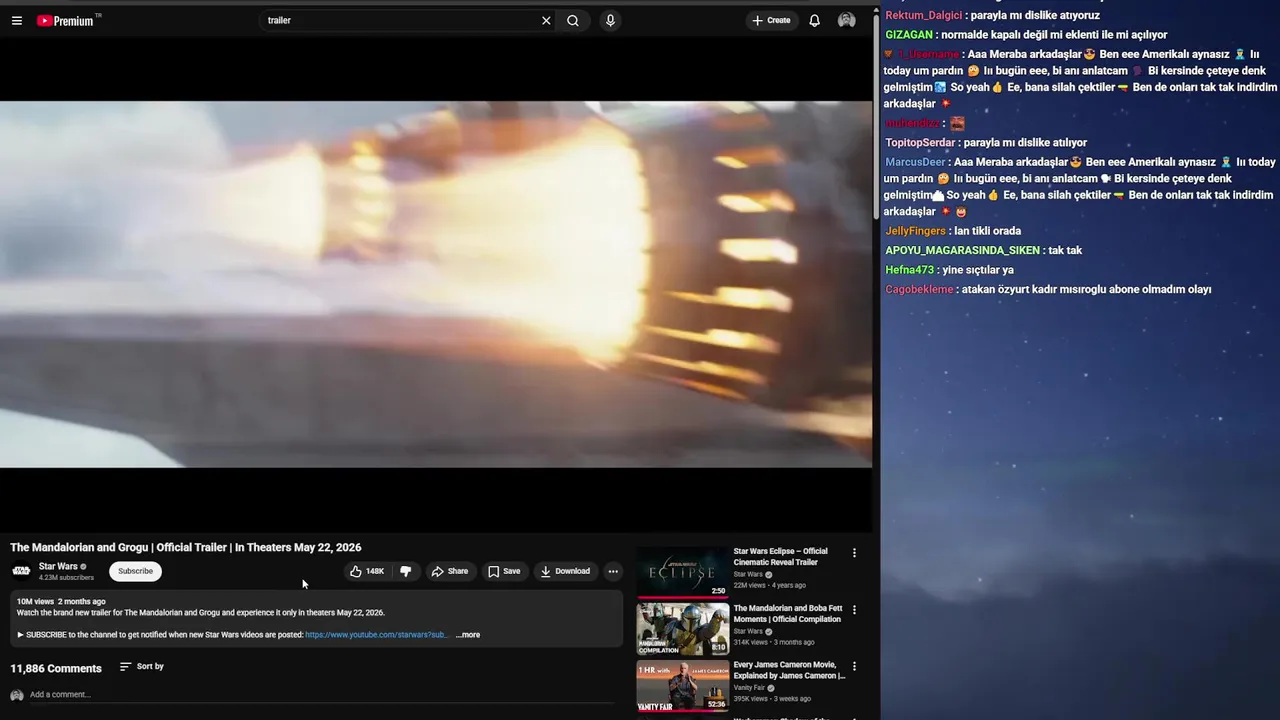Open the Star Wars channel name link
1280x720 pixels.
point(58,566)
